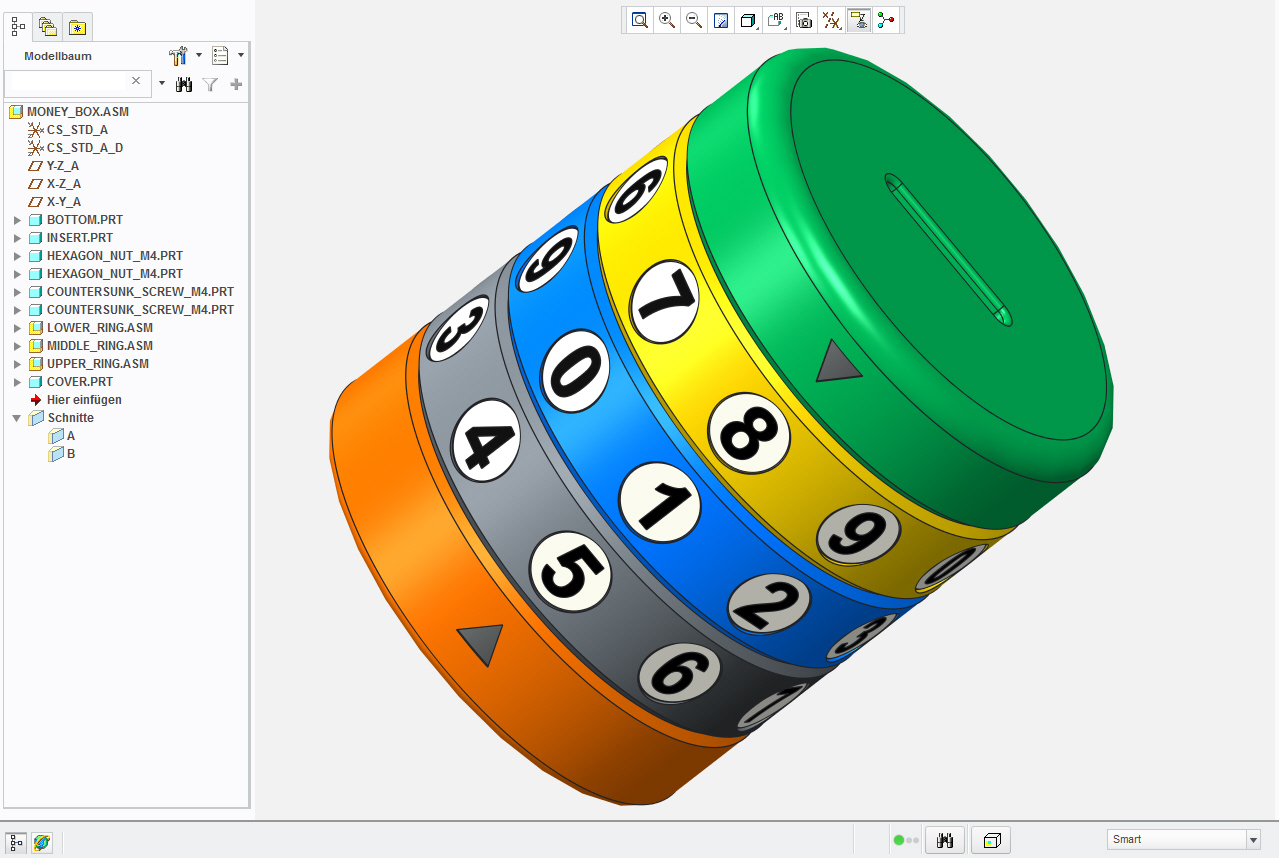This screenshot has width=1279, height=858.
Task: Click the plus add icon in the tree toolbar
Action: (x=237, y=85)
